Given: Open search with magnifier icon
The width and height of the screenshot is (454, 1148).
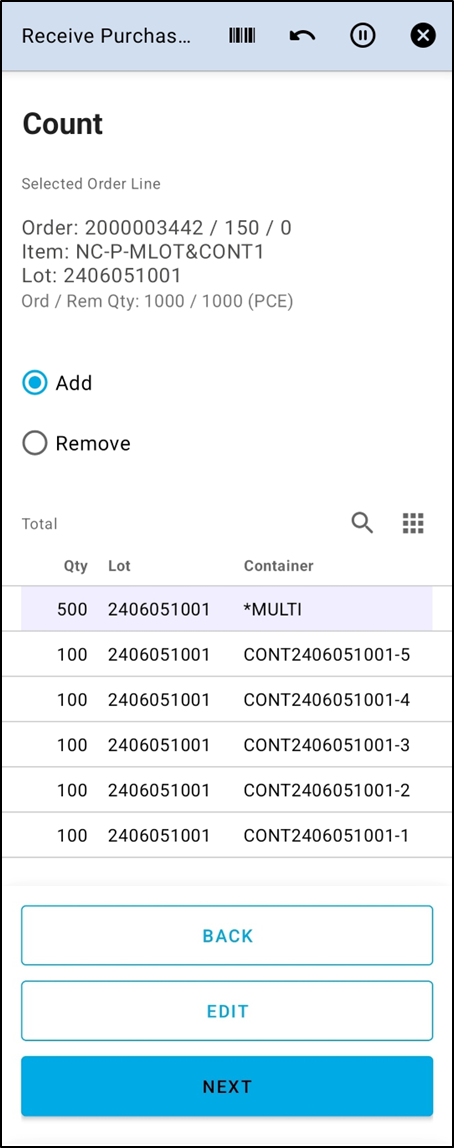Looking at the screenshot, I should [x=362, y=523].
